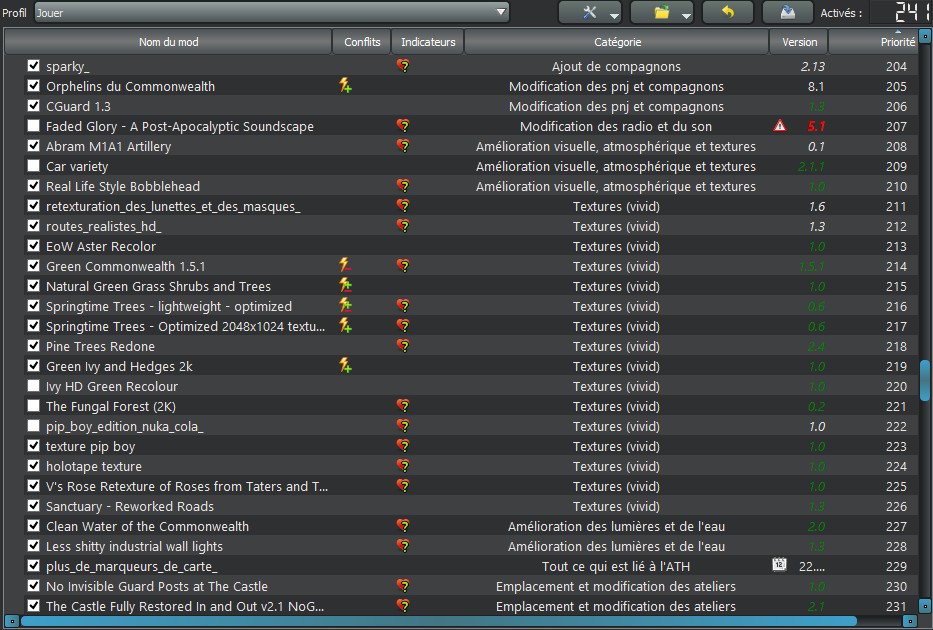Open the Profil dropdown showing Jouer

[x=272, y=12]
